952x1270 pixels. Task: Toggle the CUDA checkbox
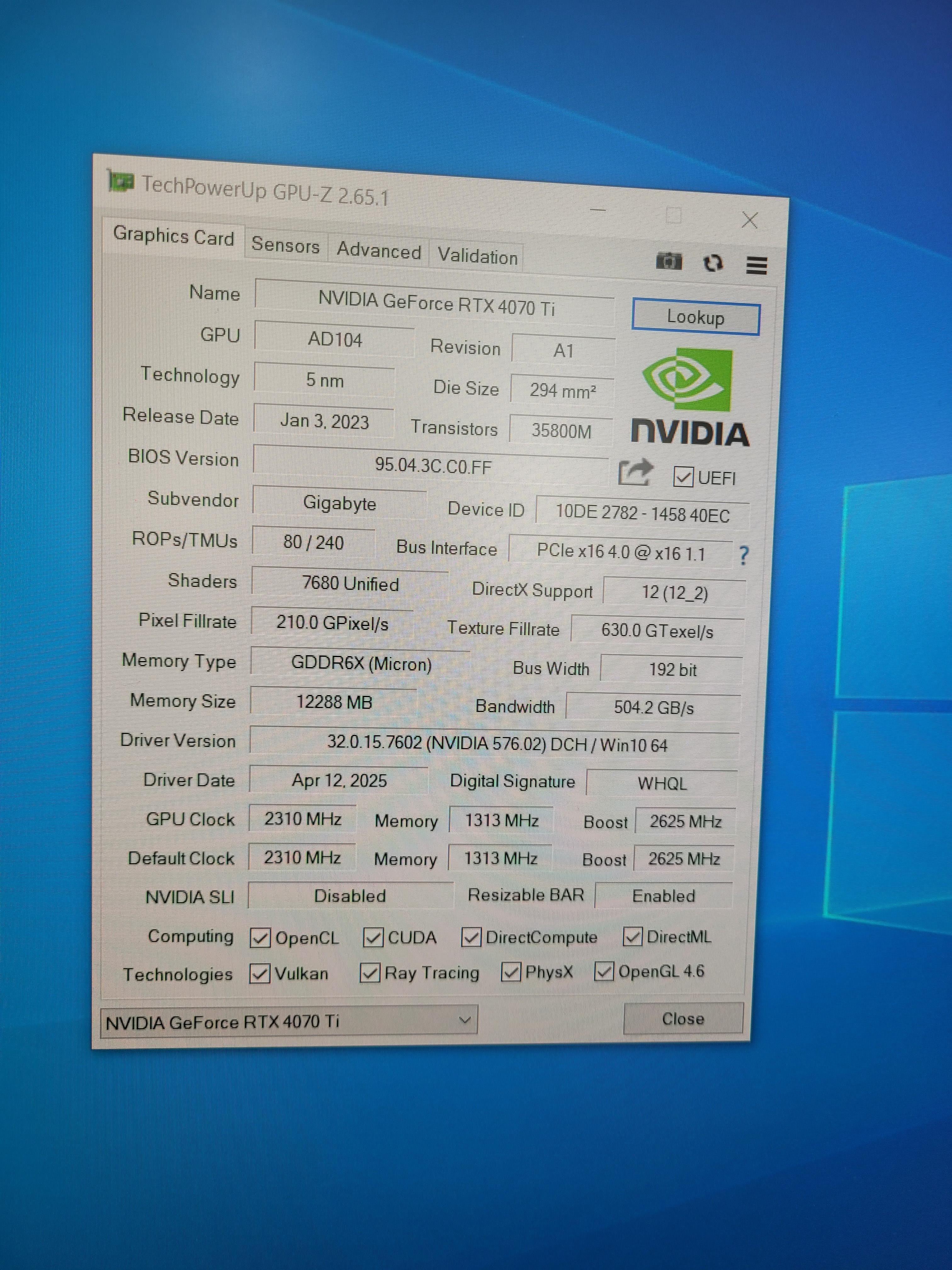[x=373, y=938]
